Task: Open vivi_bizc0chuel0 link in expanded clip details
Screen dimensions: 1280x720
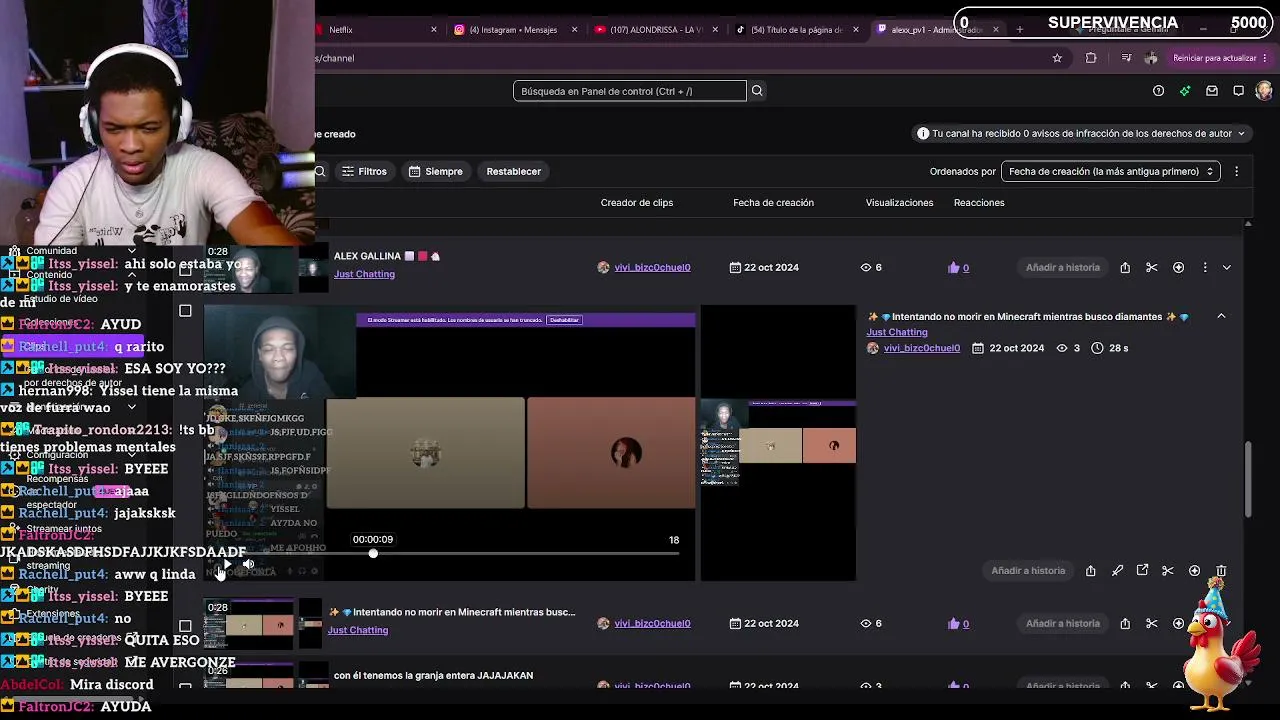Action: [921, 348]
